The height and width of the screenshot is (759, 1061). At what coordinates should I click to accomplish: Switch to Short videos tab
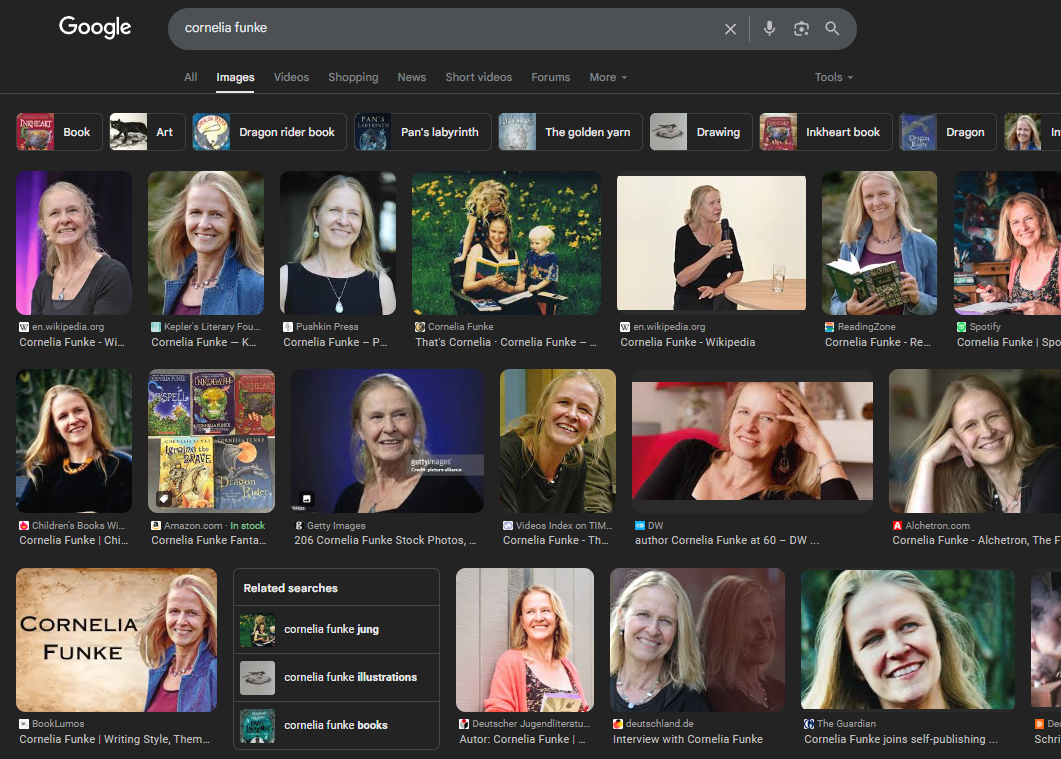(x=478, y=77)
